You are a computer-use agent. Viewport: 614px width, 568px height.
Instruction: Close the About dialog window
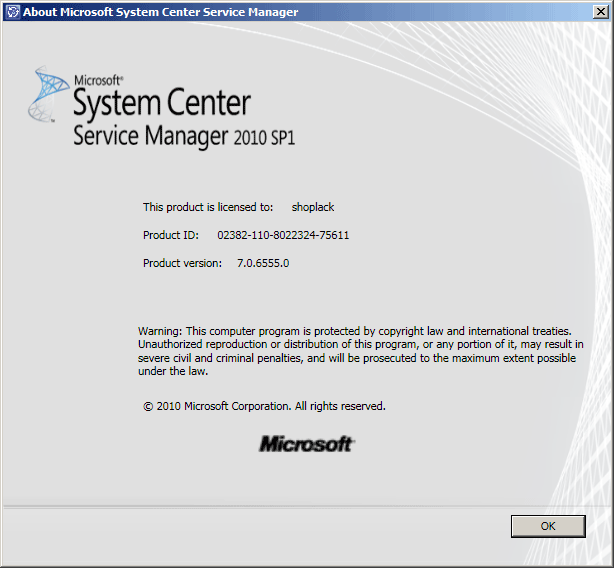pos(601,12)
